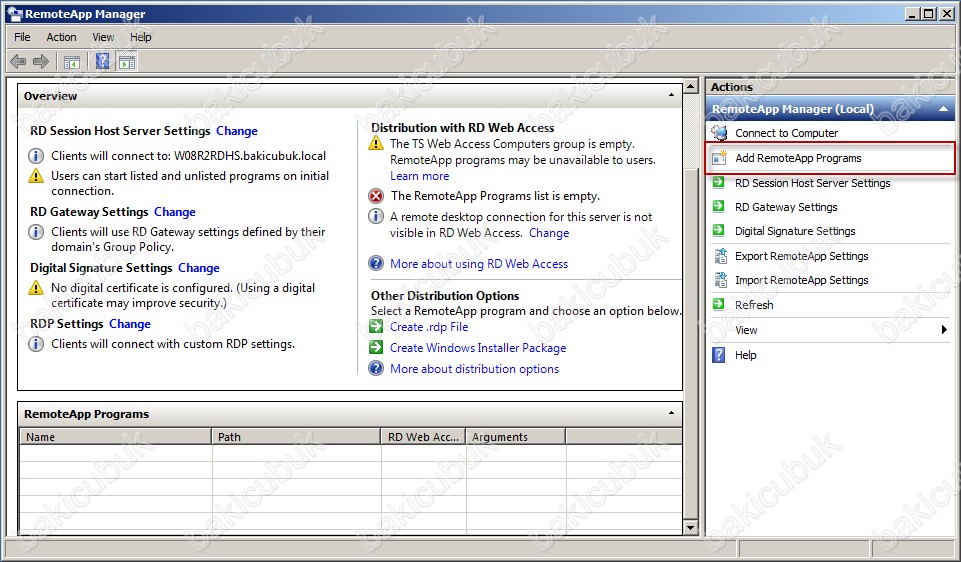Change the RD Gateway Settings
The width and height of the screenshot is (961, 562).
pos(175,212)
